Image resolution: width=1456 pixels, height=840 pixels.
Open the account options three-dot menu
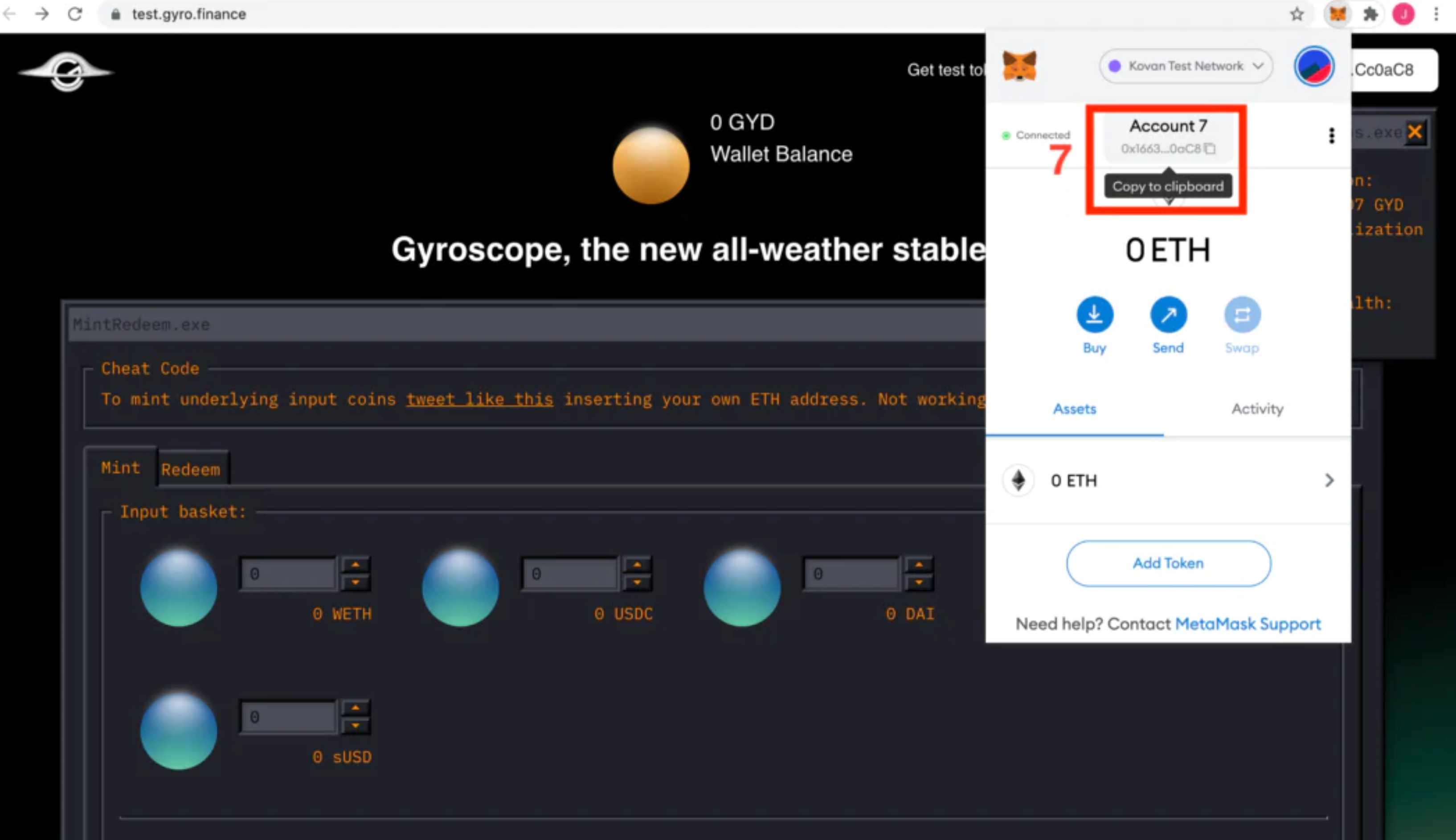(1331, 135)
